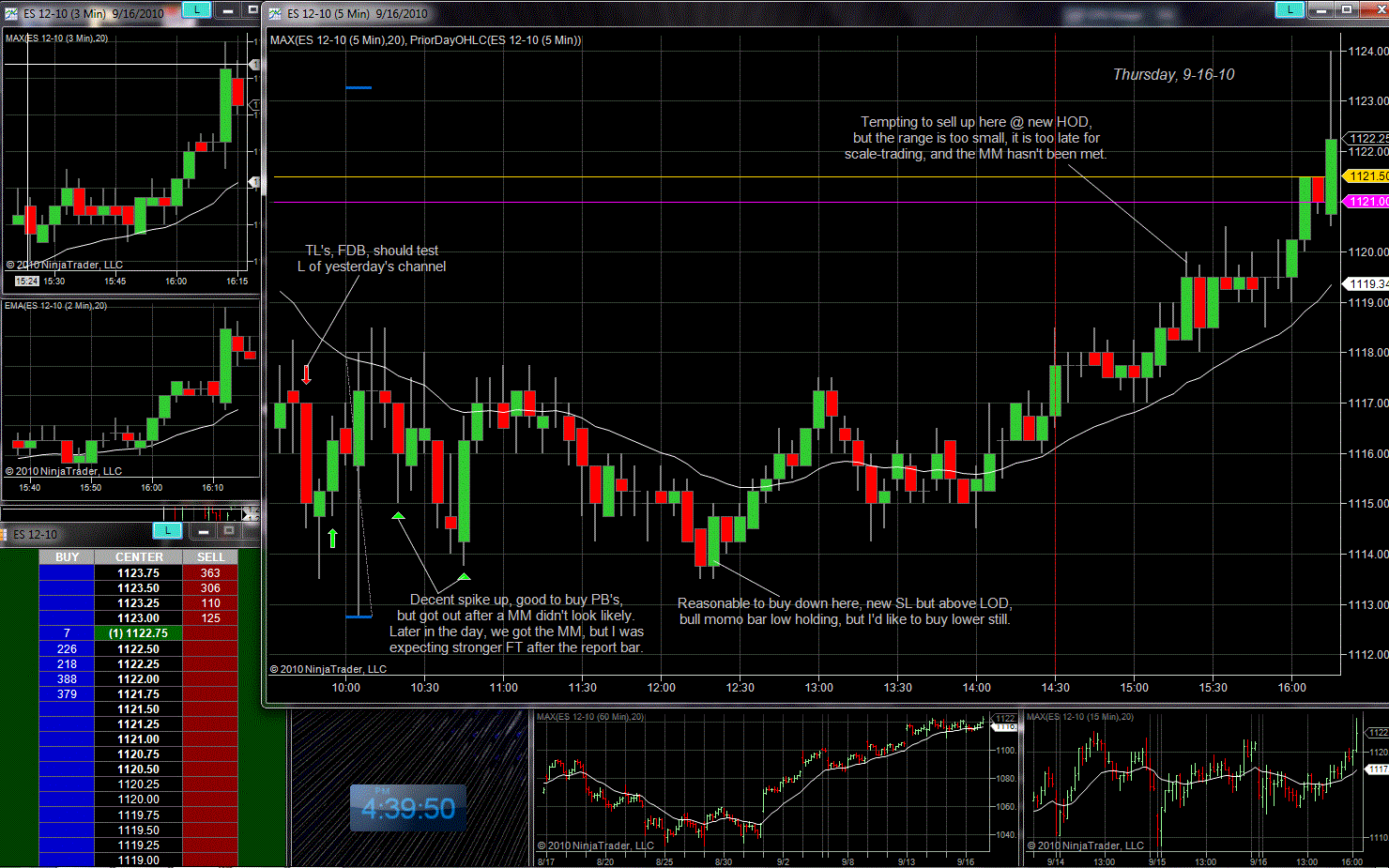Screen dimensions: 1389x868
Task: Select the green up arrow below the candle low
Action: click(332, 538)
